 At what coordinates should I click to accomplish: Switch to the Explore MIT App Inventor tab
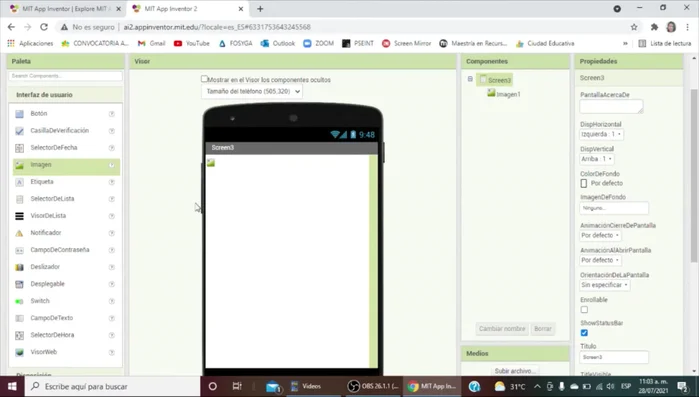tap(65, 9)
